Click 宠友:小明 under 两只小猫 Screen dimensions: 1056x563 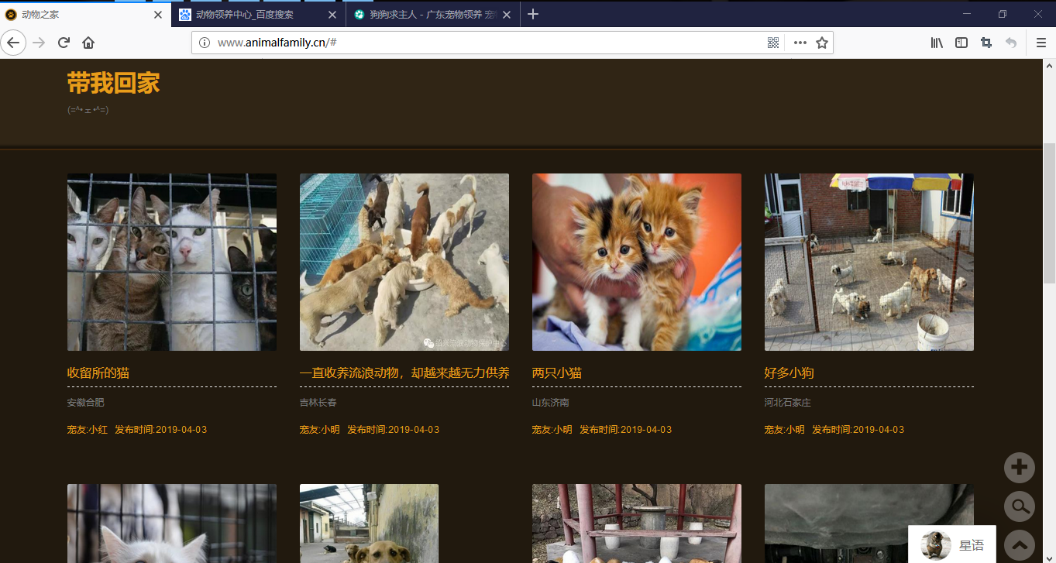[x=552, y=430]
